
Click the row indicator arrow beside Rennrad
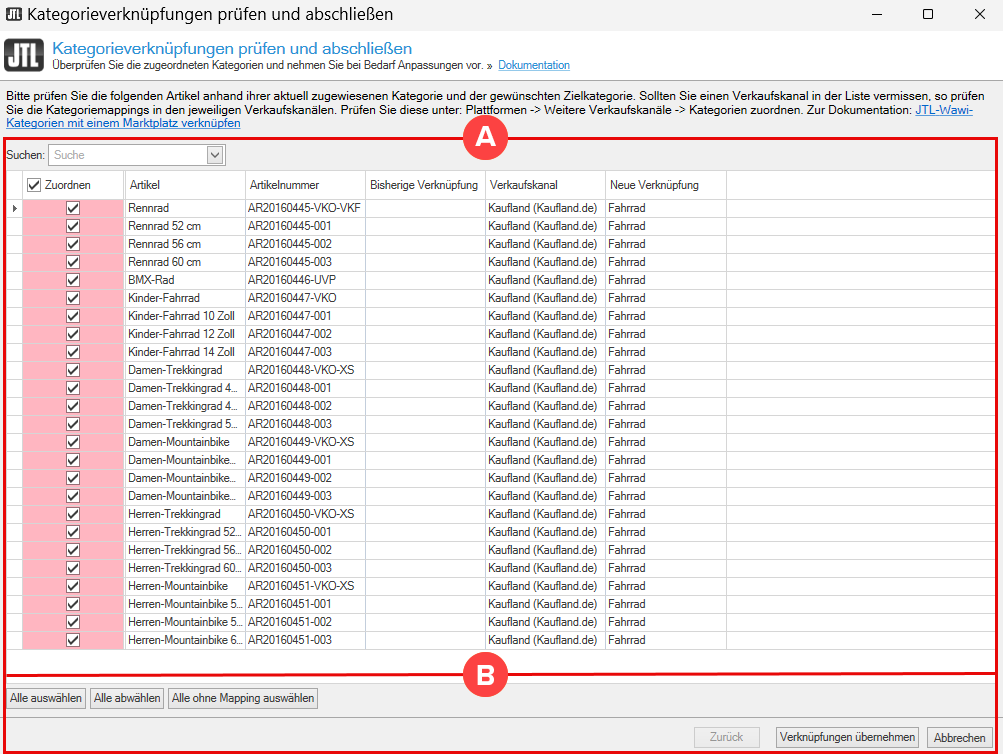(14, 208)
